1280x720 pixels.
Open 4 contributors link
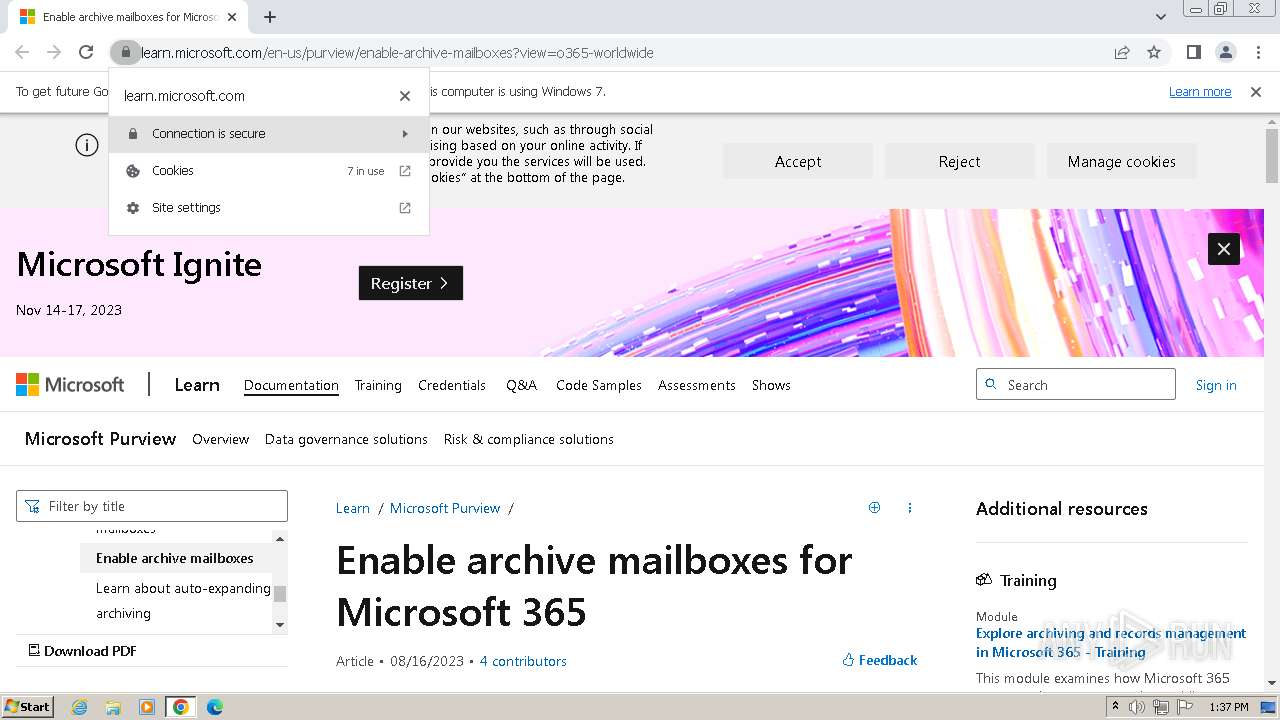523,661
